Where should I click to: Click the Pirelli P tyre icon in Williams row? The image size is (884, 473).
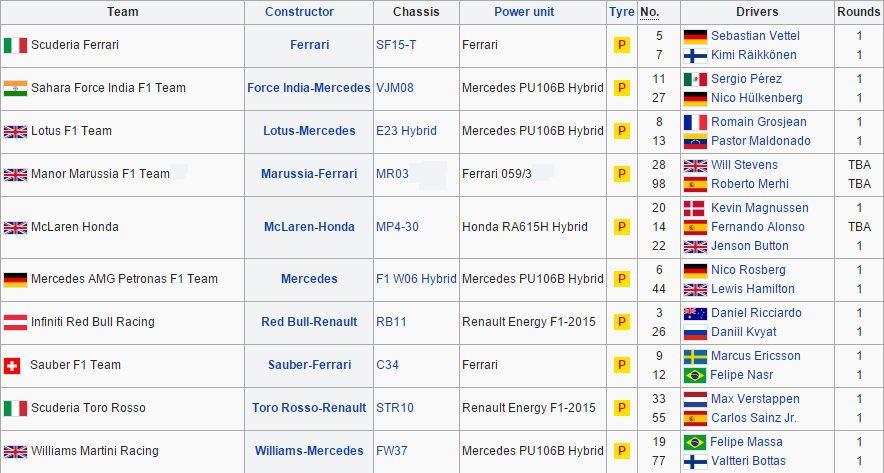[621, 451]
